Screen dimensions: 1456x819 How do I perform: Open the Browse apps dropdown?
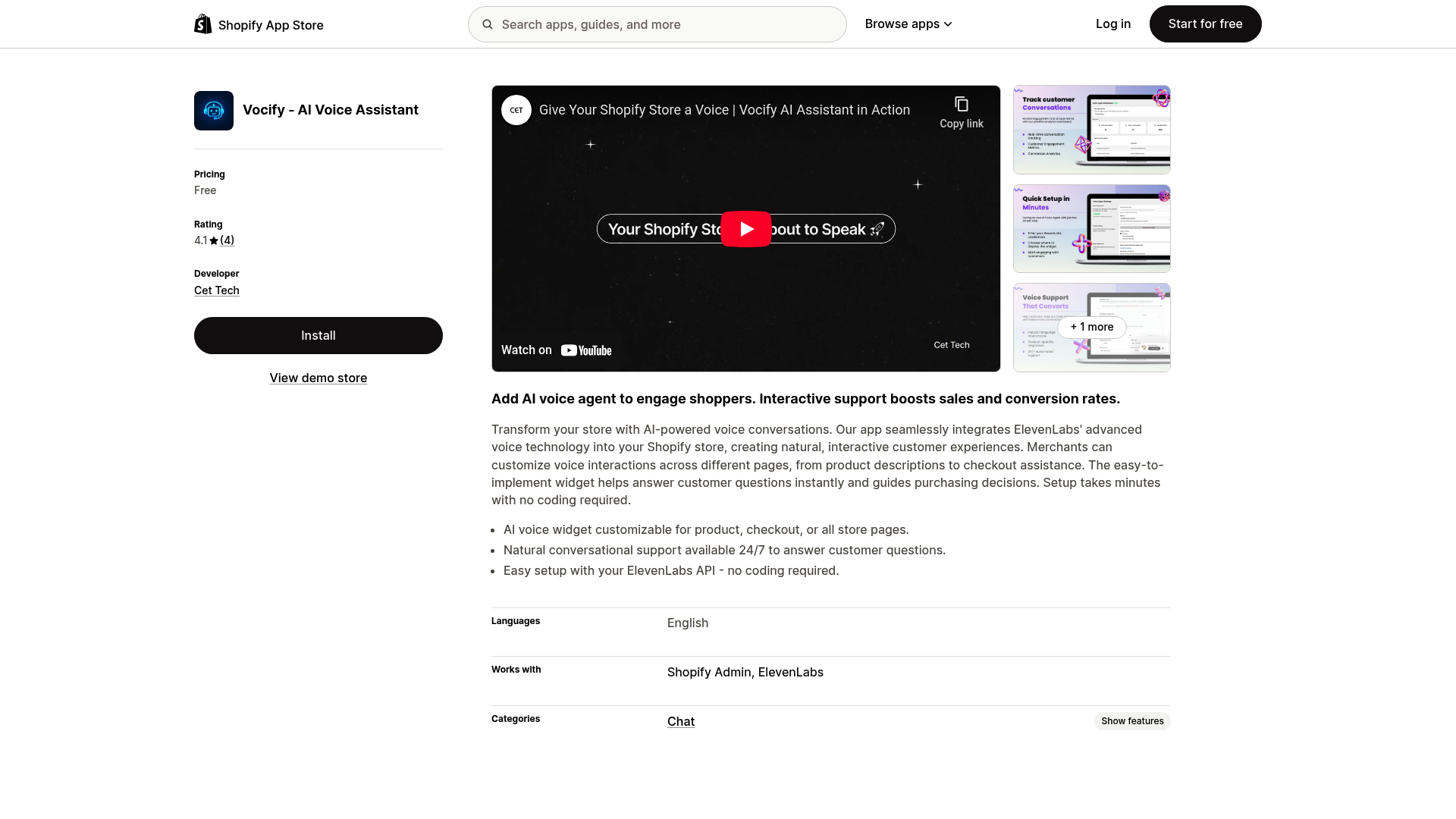[x=908, y=24]
